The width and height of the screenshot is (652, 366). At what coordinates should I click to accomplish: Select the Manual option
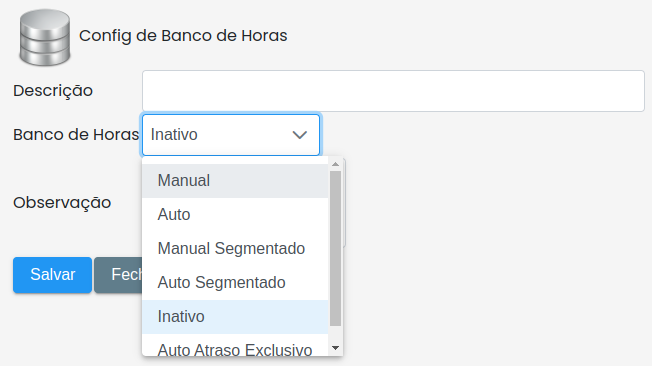[x=235, y=181]
